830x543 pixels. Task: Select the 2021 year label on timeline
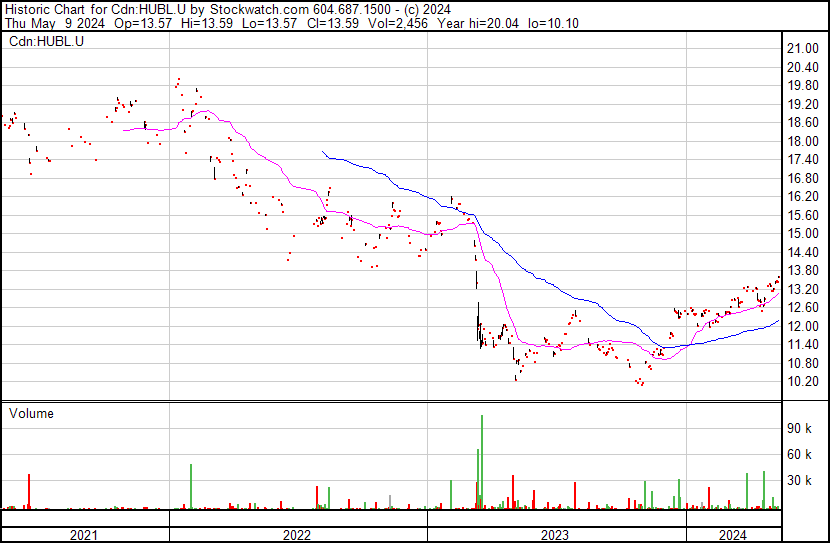click(x=84, y=535)
